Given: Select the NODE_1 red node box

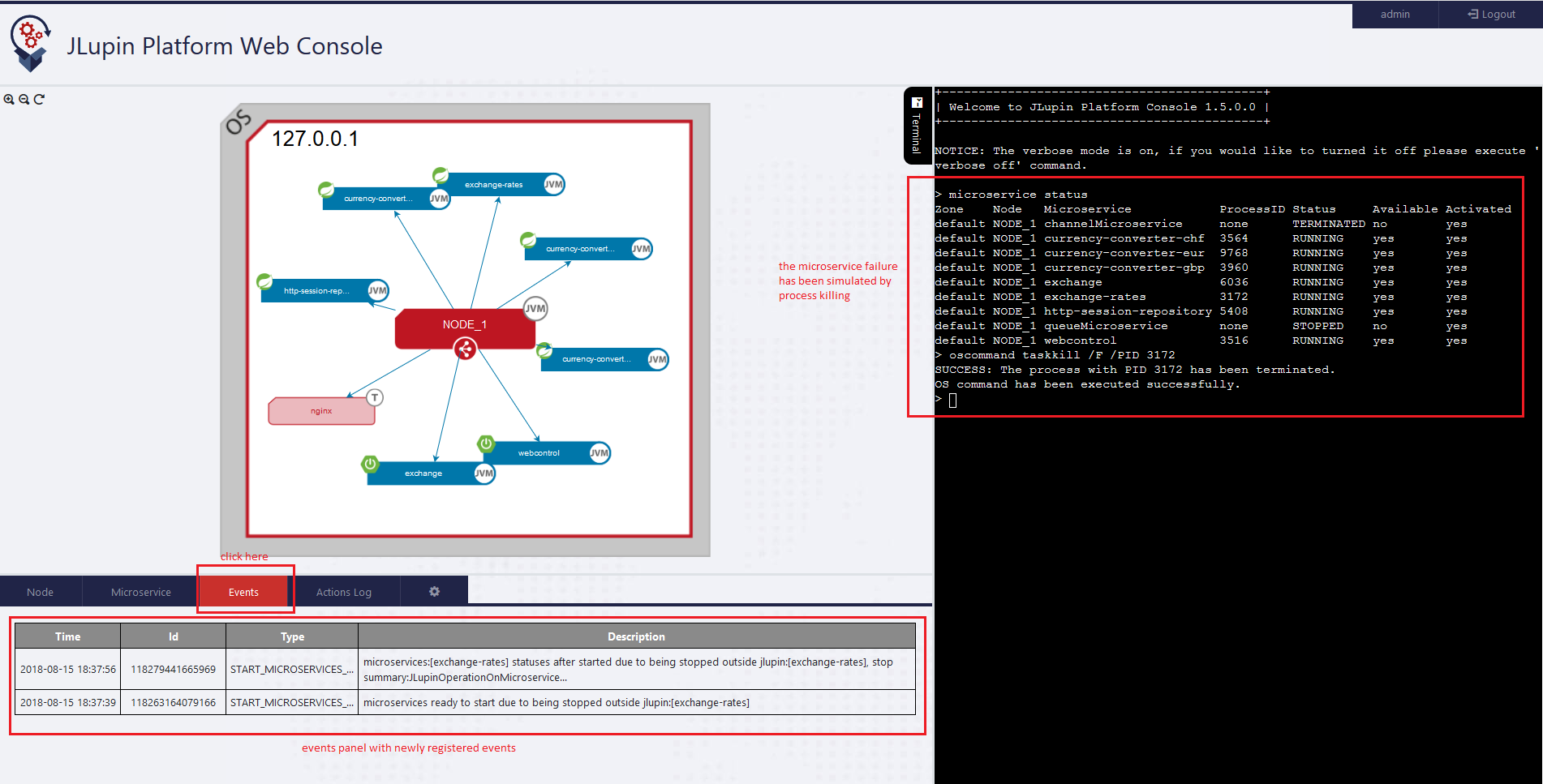Looking at the screenshot, I should coord(464,325).
